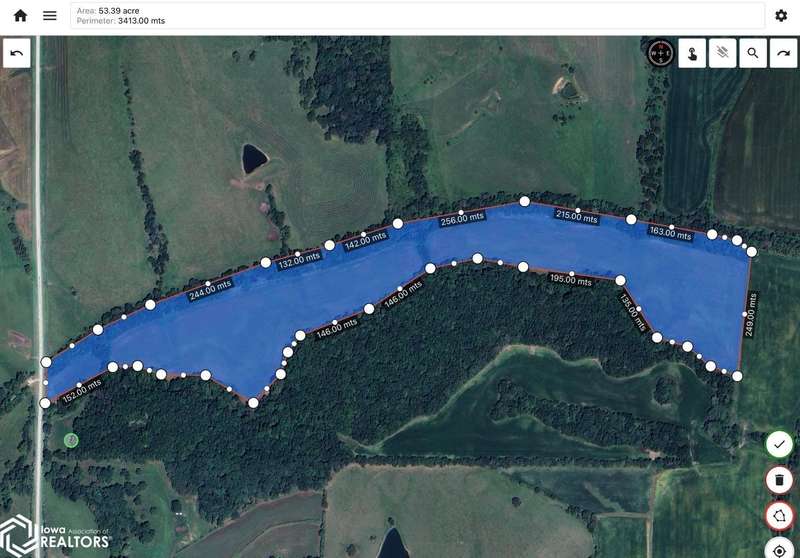
Task: Redo the last action
Action: tap(783, 53)
